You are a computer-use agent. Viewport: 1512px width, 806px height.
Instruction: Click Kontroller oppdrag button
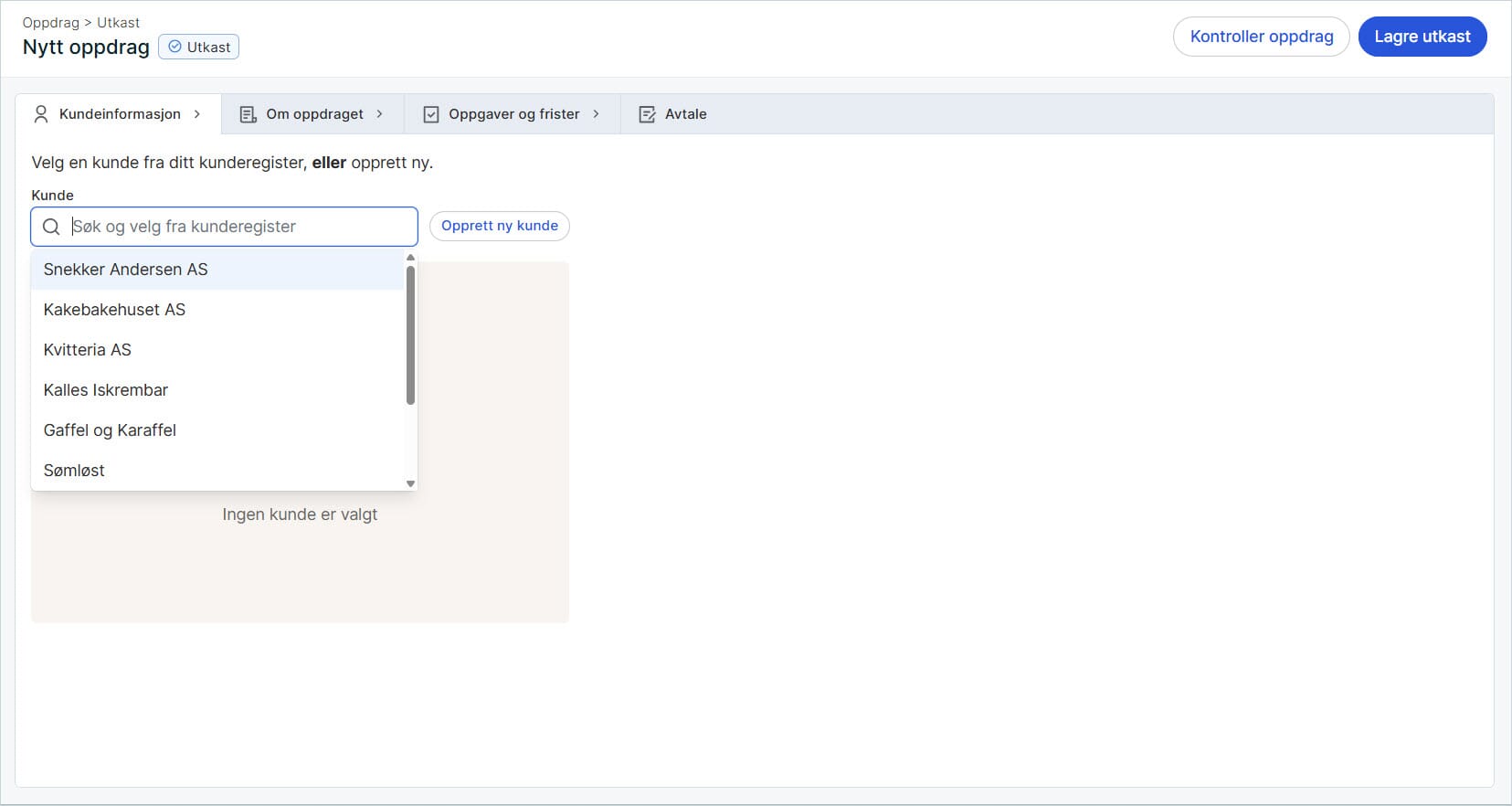pos(1261,37)
